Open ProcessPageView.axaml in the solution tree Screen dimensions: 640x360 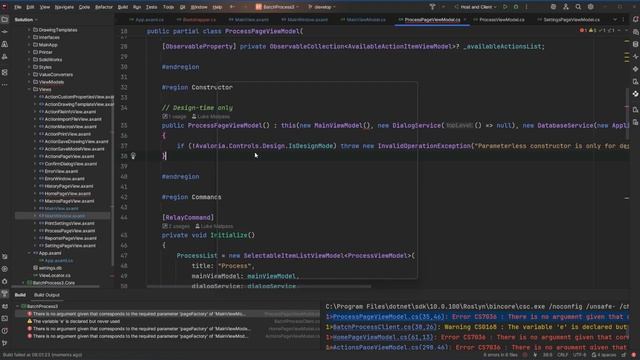coord(70,231)
